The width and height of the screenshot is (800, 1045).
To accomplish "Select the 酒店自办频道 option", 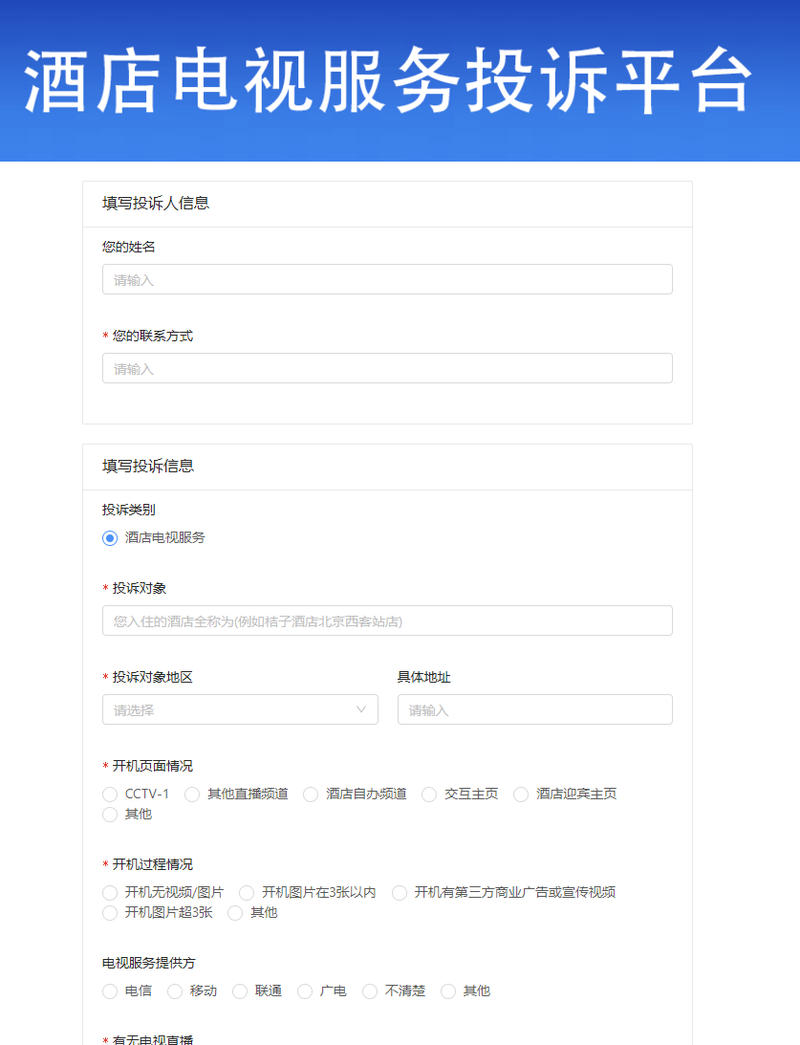I will (311, 794).
